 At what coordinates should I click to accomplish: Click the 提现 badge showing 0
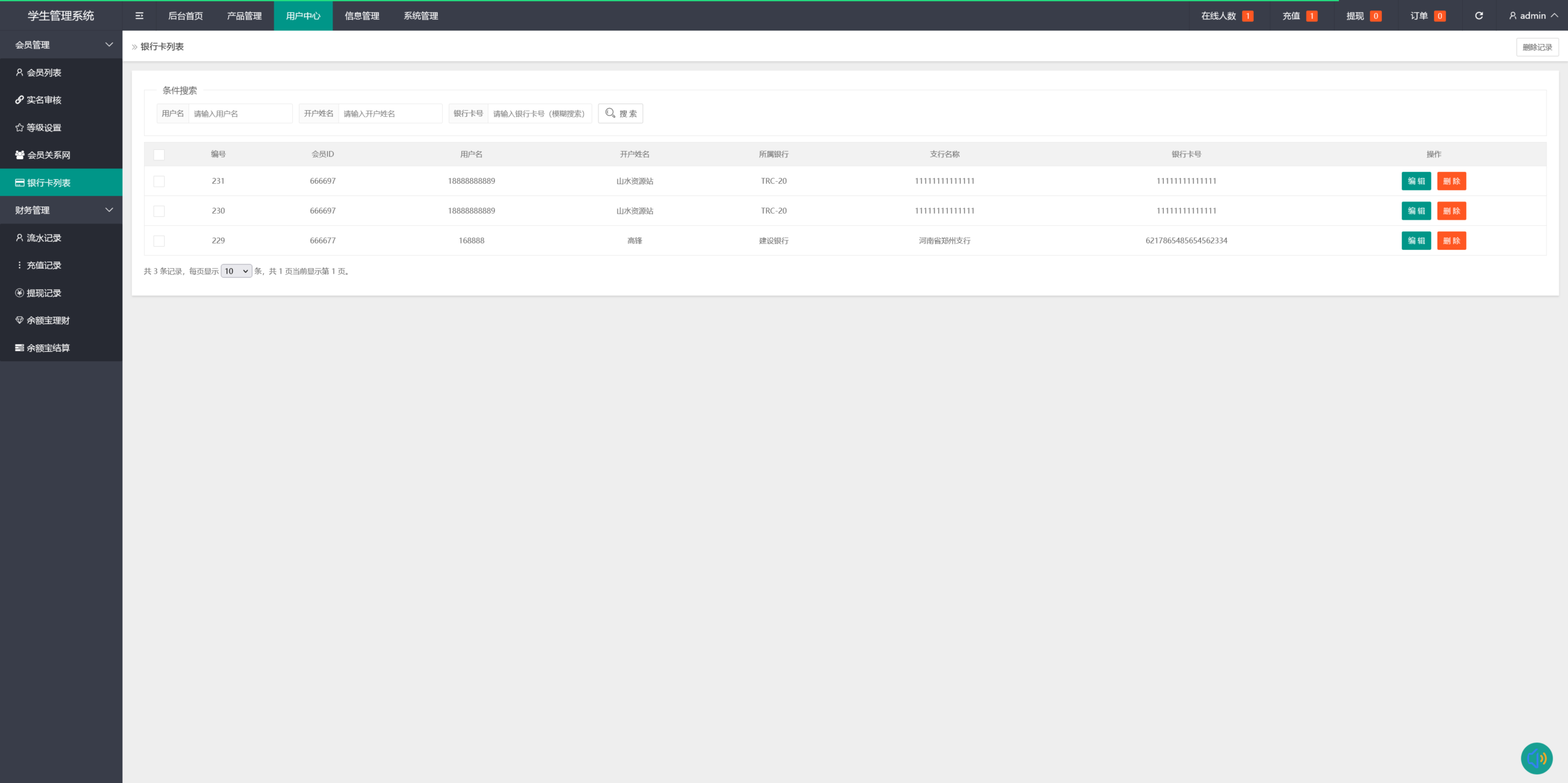(1376, 16)
